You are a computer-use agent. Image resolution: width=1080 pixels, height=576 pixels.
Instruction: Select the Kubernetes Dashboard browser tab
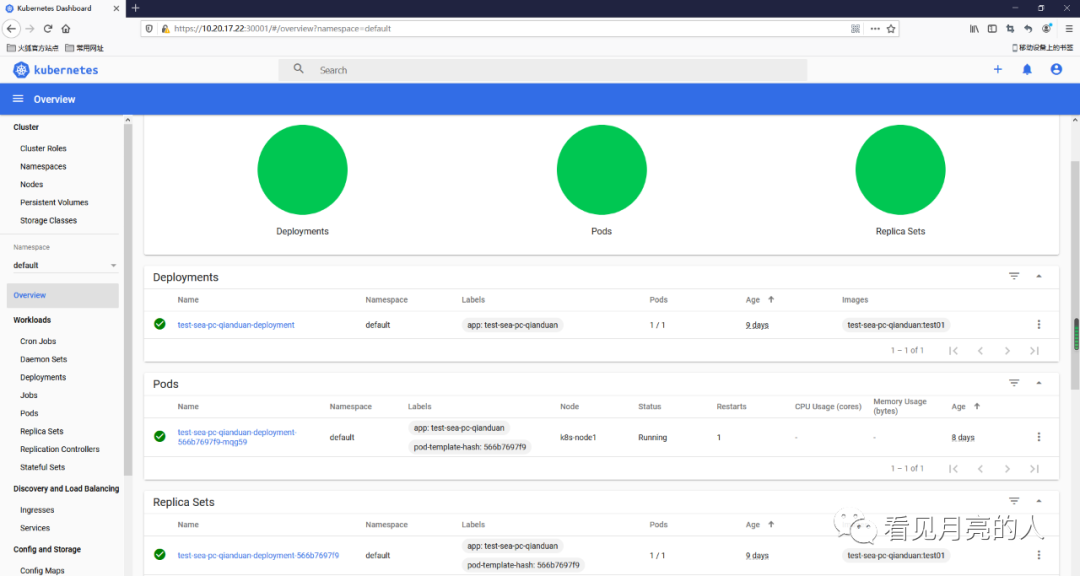62,8
